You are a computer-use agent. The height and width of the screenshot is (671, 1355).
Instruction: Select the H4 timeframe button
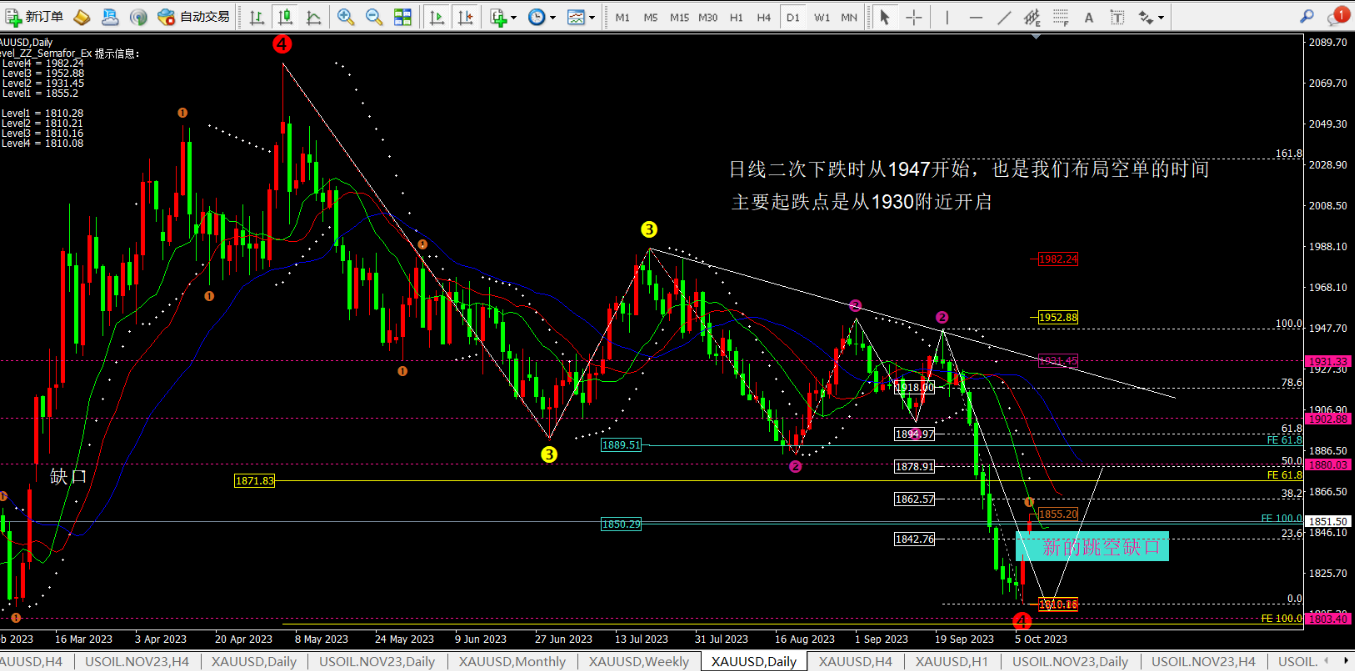[x=764, y=17]
